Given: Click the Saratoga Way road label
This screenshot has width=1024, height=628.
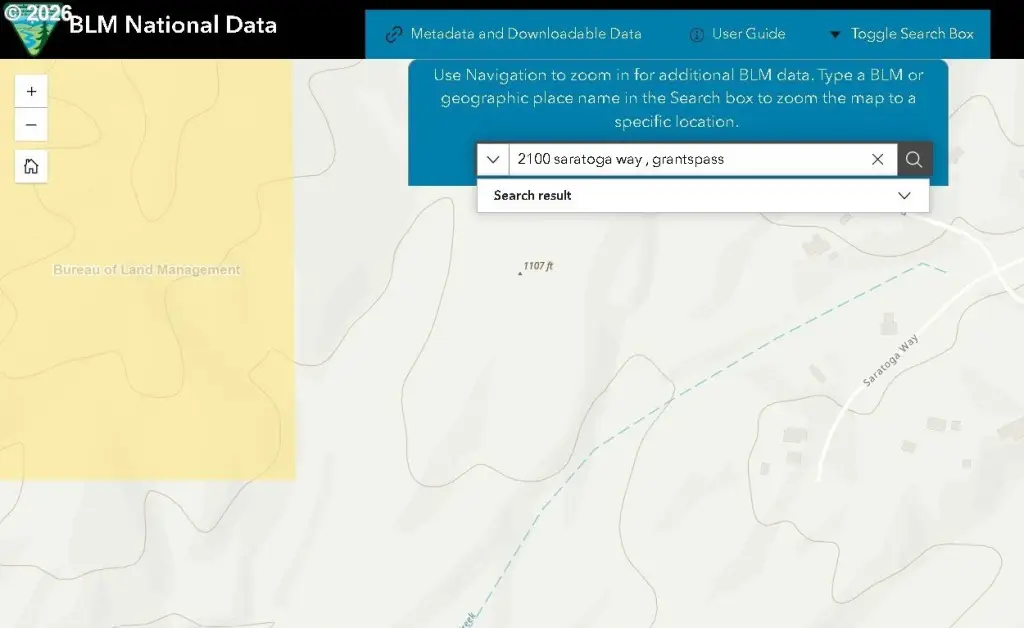Looking at the screenshot, I should click(x=890, y=362).
